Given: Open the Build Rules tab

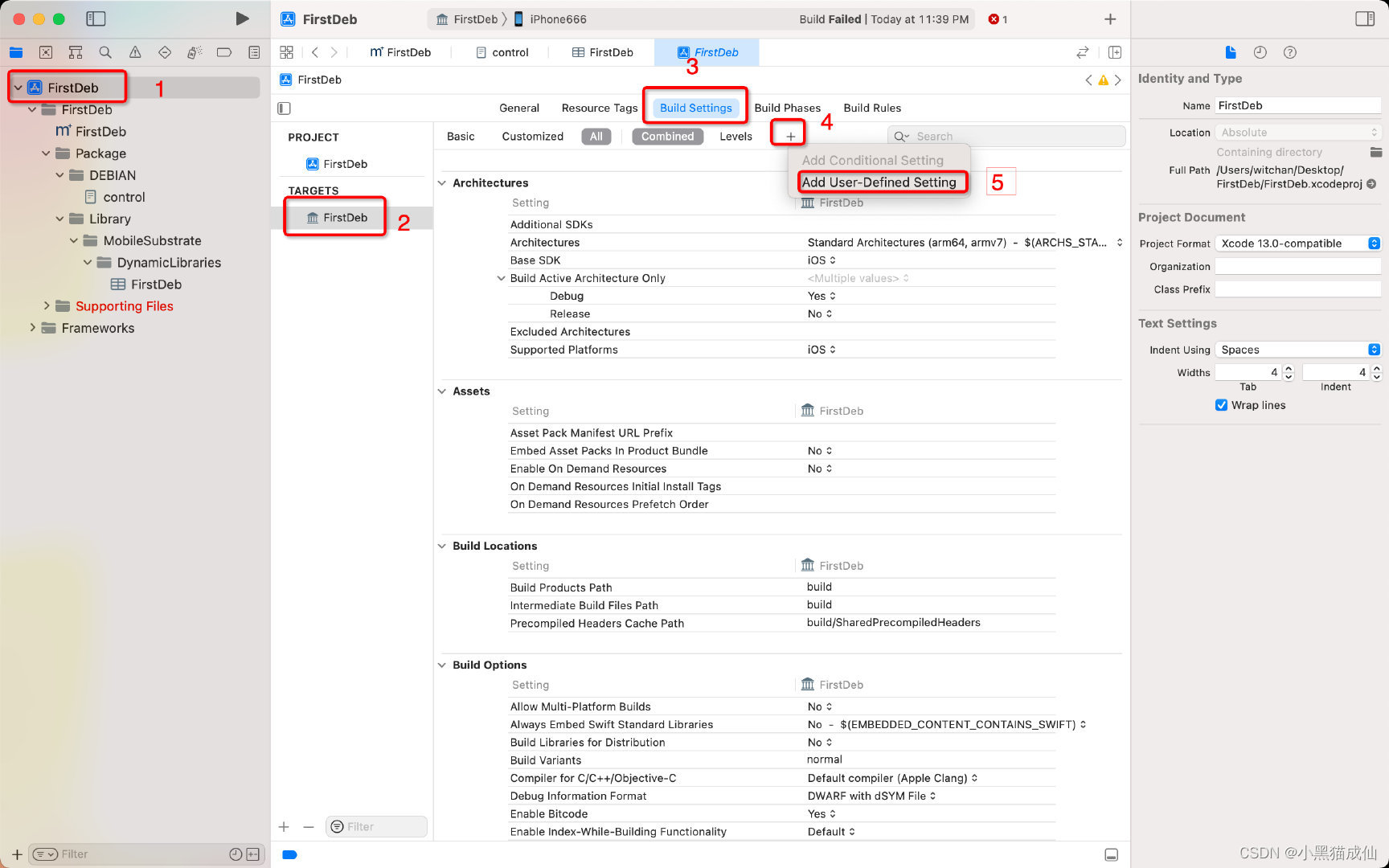Looking at the screenshot, I should pos(872,108).
